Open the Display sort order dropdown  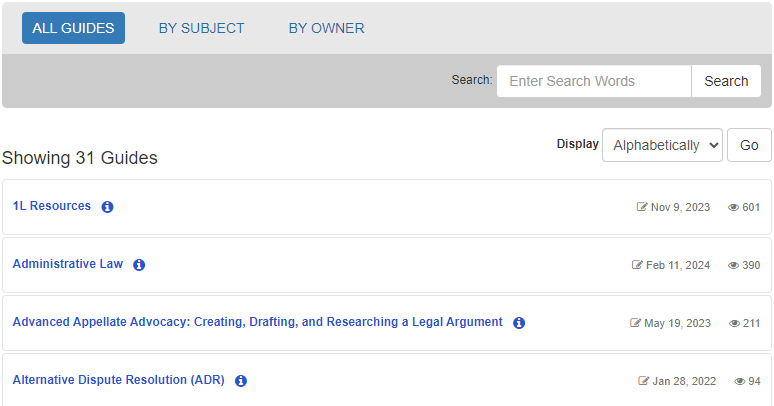(x=662, y=145)
